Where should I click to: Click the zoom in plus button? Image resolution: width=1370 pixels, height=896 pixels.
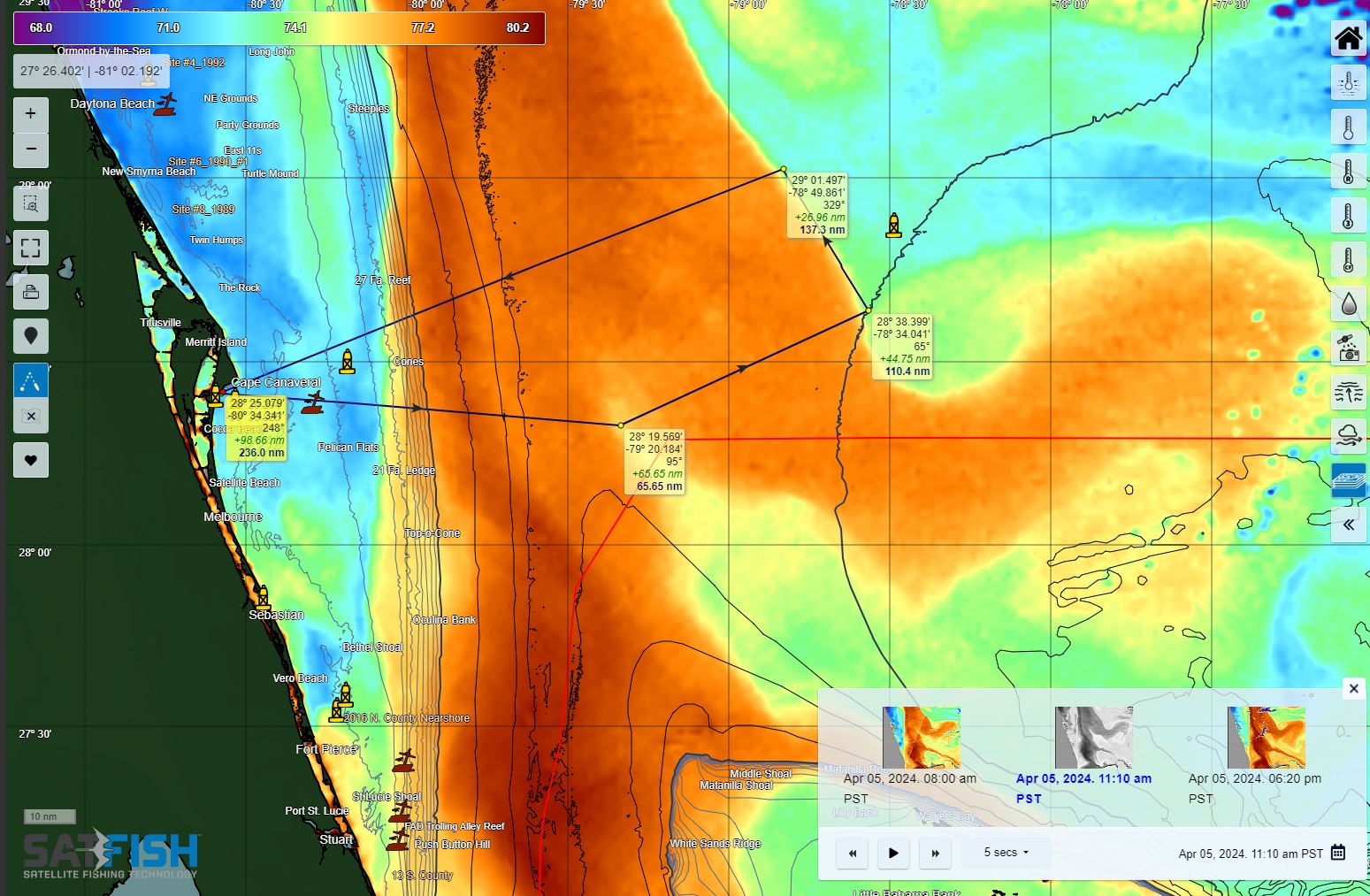[x=31, y=113]
